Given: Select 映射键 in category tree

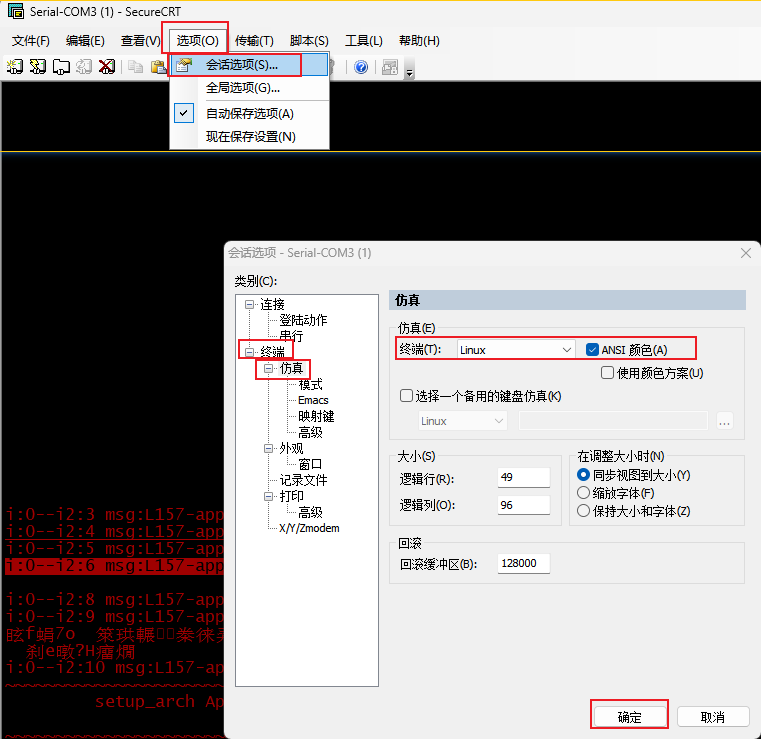Looking at the screenshot, I should (316, 416).
